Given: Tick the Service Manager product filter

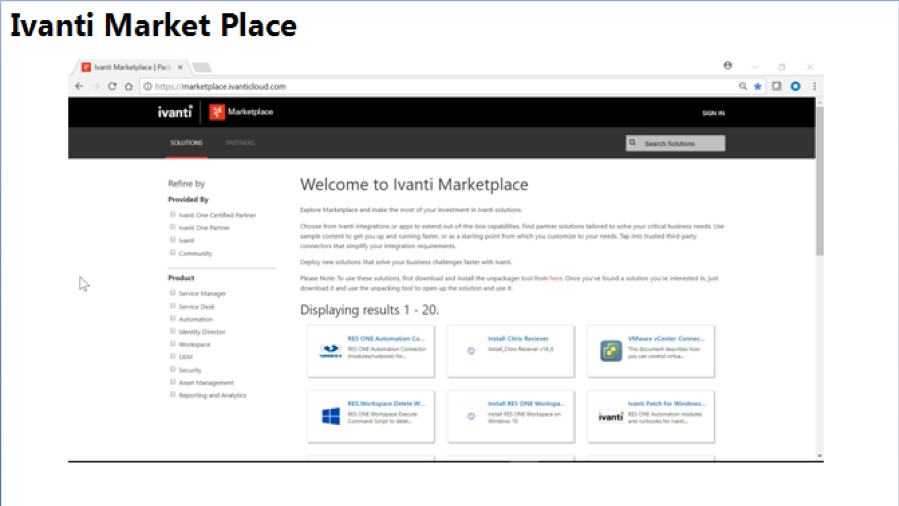Looking at the screenshot, I should click(173, 293).
